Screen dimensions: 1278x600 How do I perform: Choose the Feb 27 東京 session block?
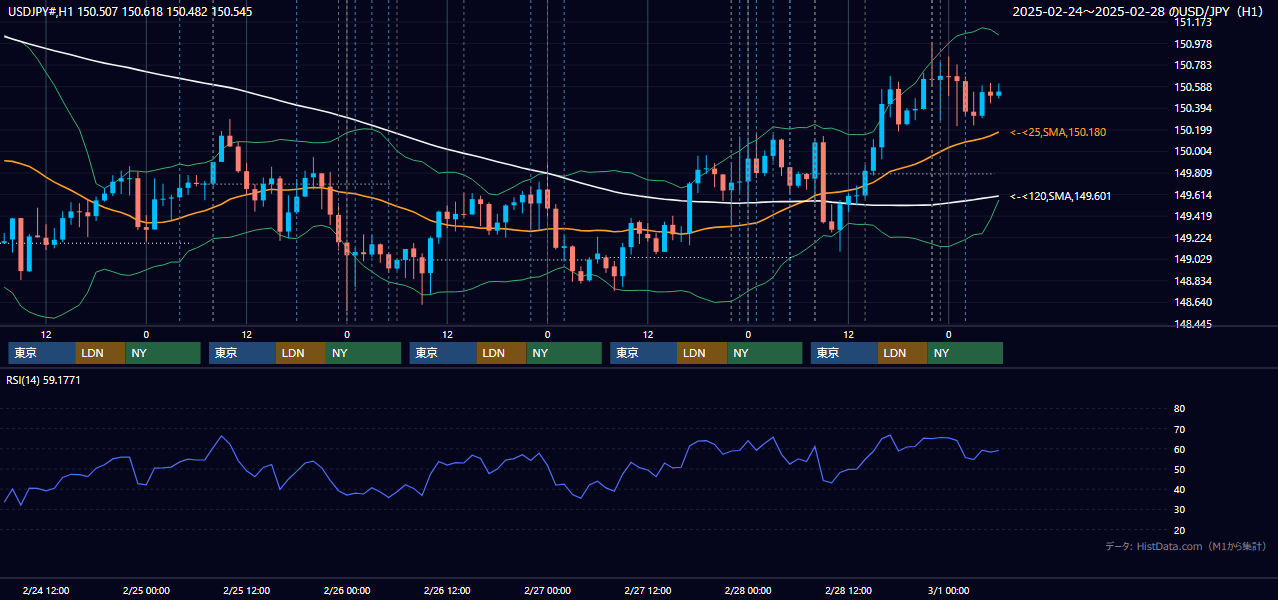click(x=644, y=353)
